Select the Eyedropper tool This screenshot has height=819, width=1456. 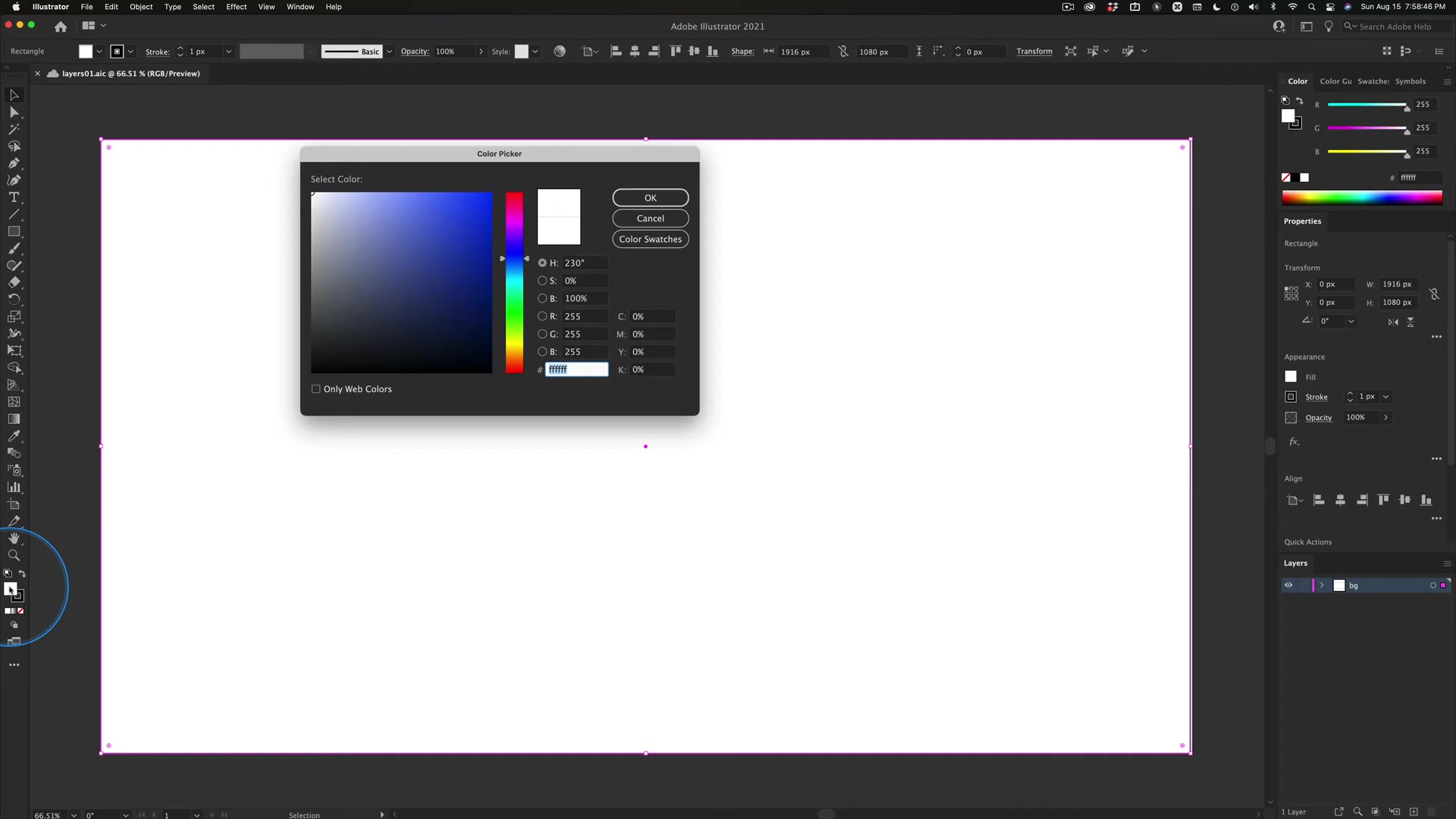point(14,436)
